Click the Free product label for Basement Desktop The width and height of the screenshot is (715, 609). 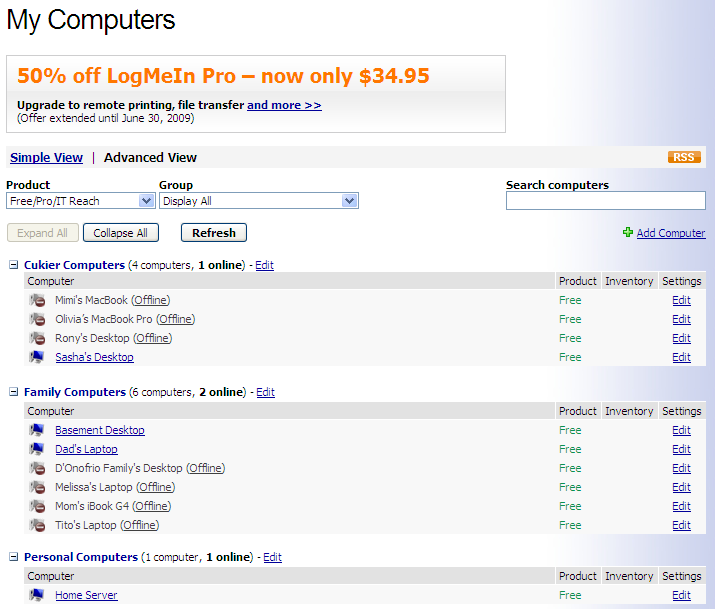pyautogui.click(x=570, y=430)
